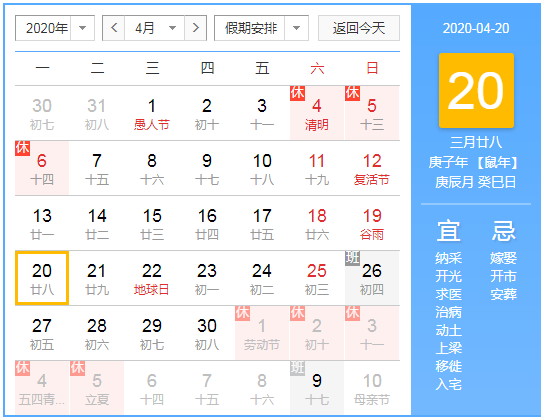The image size is (543, 420).
Task: Select April 6 十四 rest day
Action: [x=42, y=168]
